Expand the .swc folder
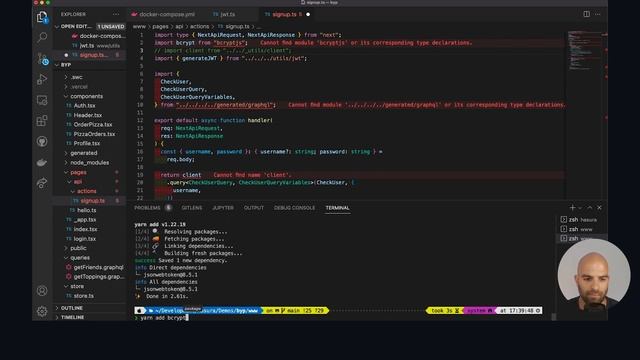This screenshot has height=360, width=640. tap(89, 77)
